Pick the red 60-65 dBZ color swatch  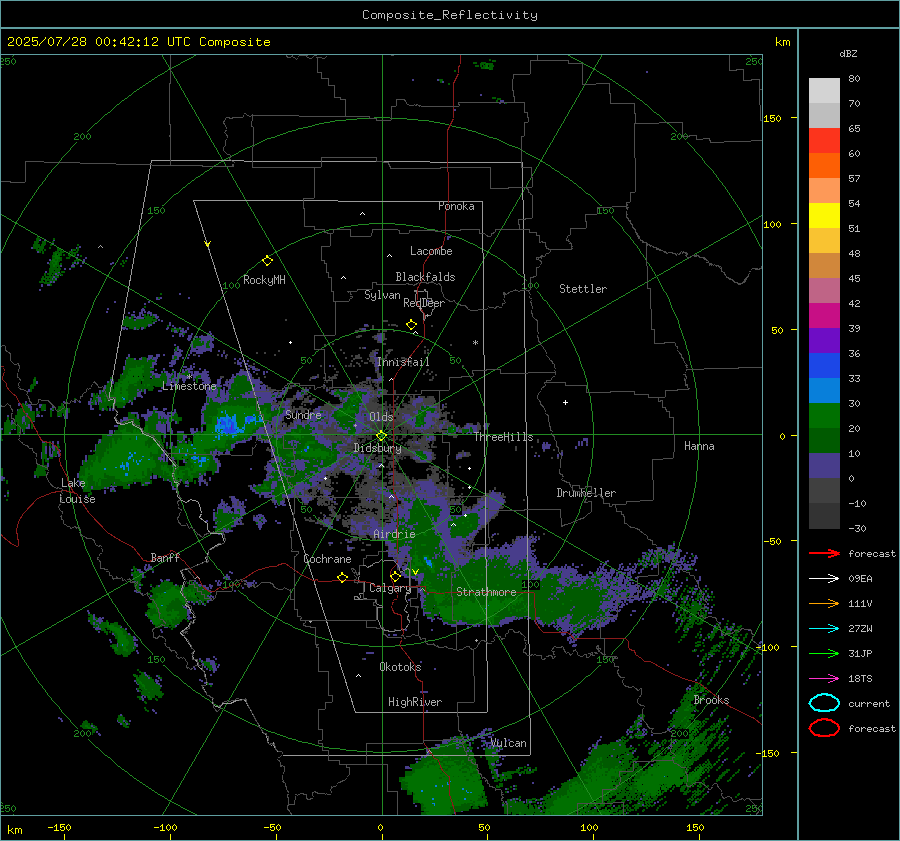coord(824,141)
